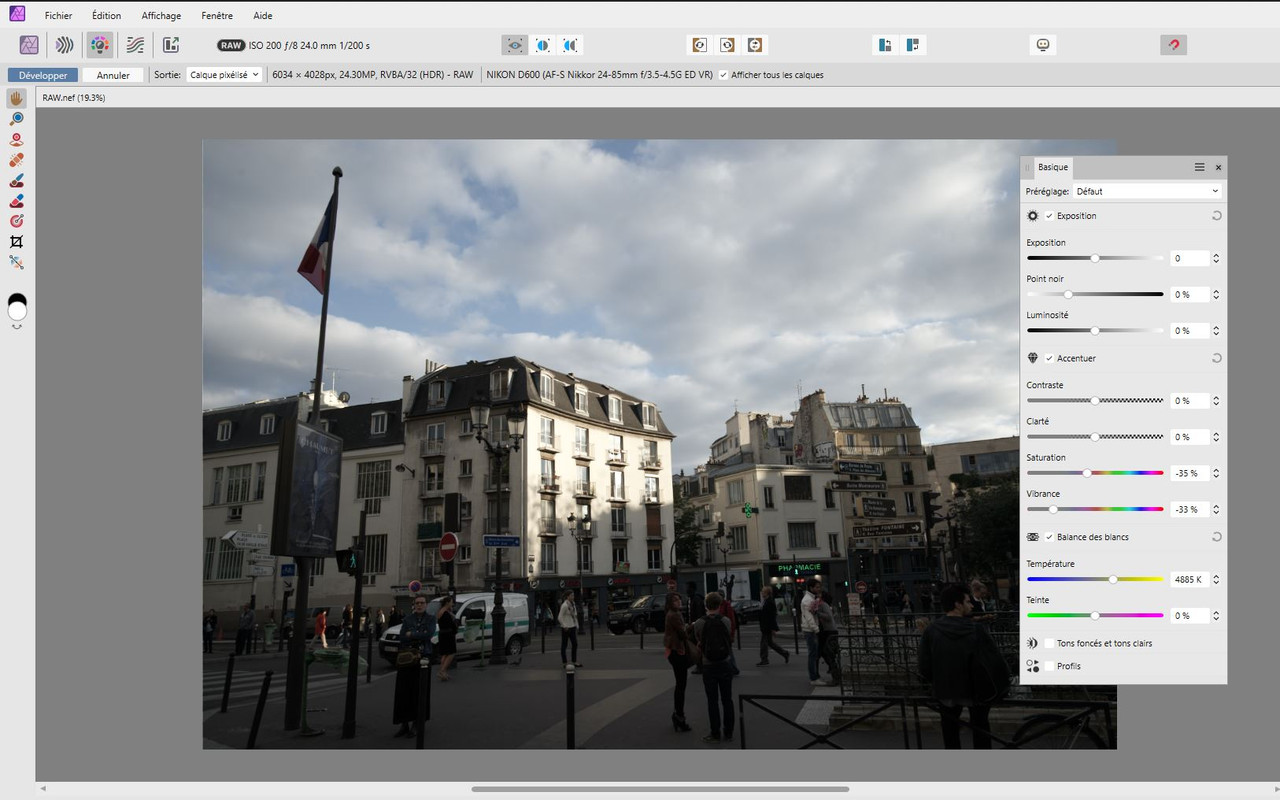Click the Saturation value stepper
1280x800 pixels.
pyautogui.click(x=1216, y=473)
